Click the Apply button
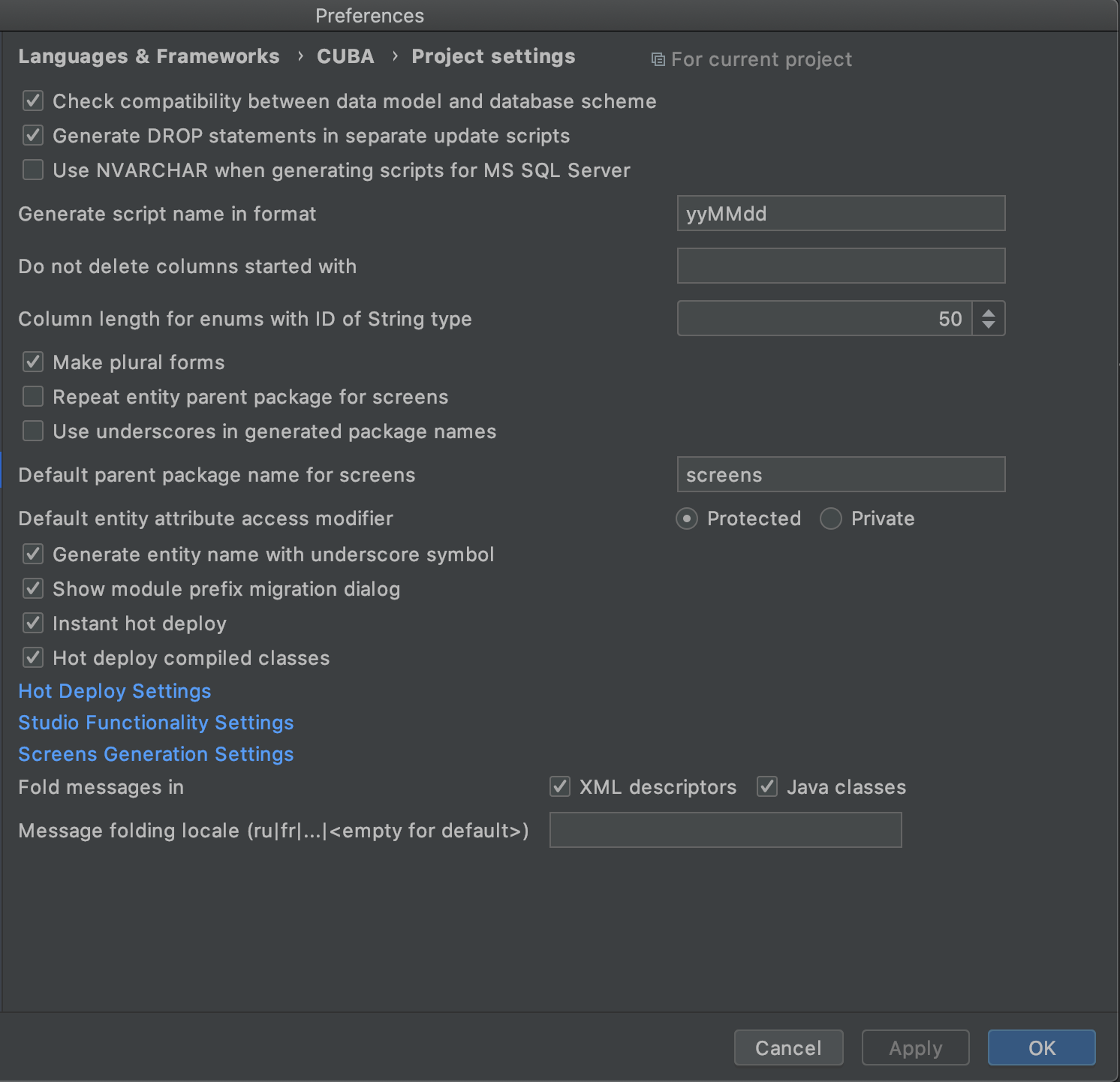Screen dimensions: 1120x1082 click(916, 1047)
